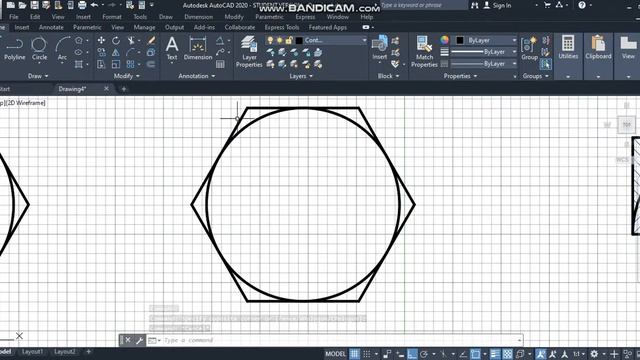Image resolution: width=640 pixels, height=360 pixels.
Task: Select the Text annotation tool
Action: click(172, 48)
